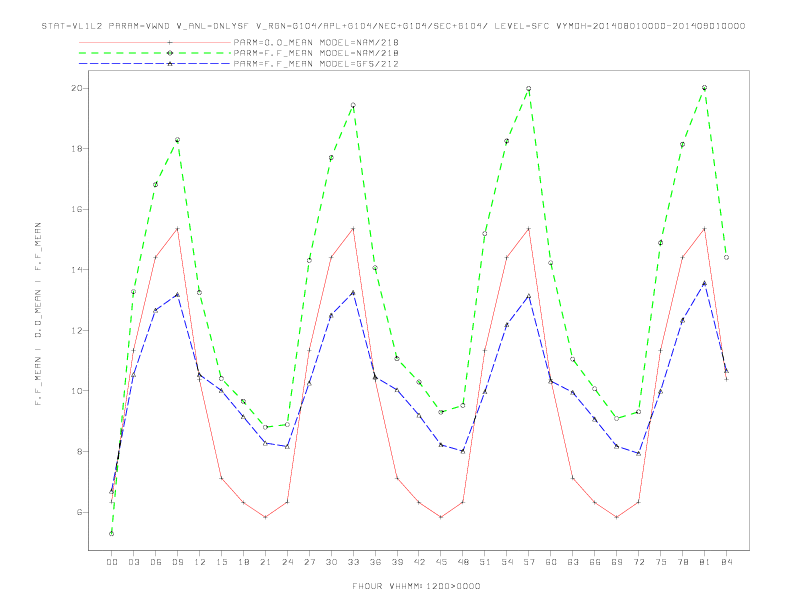Click x-axis tick label 12

[x=200, y=562]
